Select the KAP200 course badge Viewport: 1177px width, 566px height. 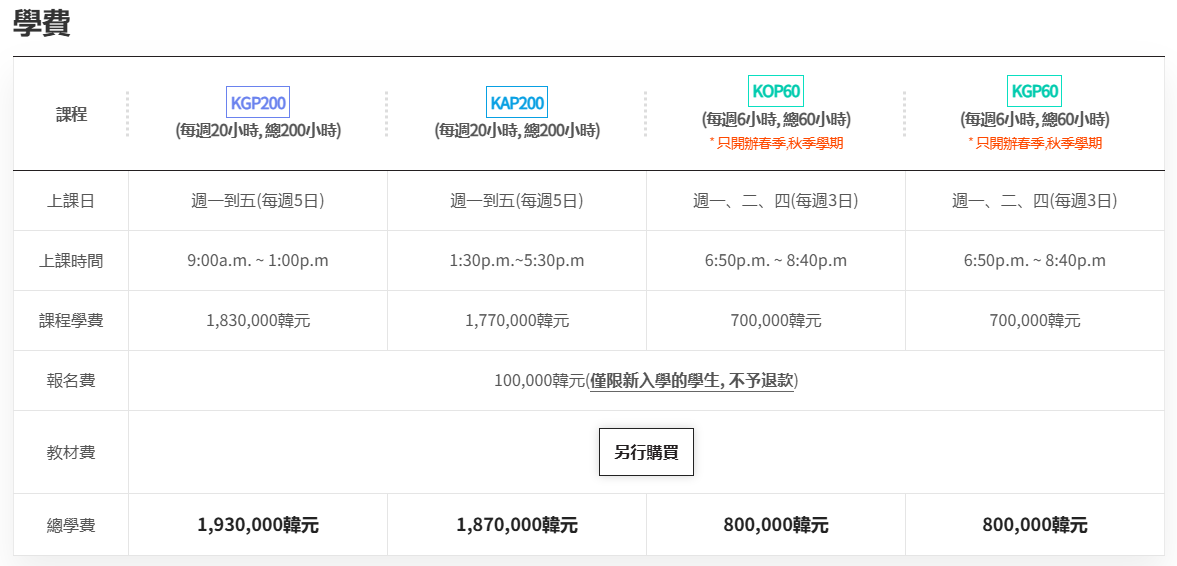click(516, 102)
